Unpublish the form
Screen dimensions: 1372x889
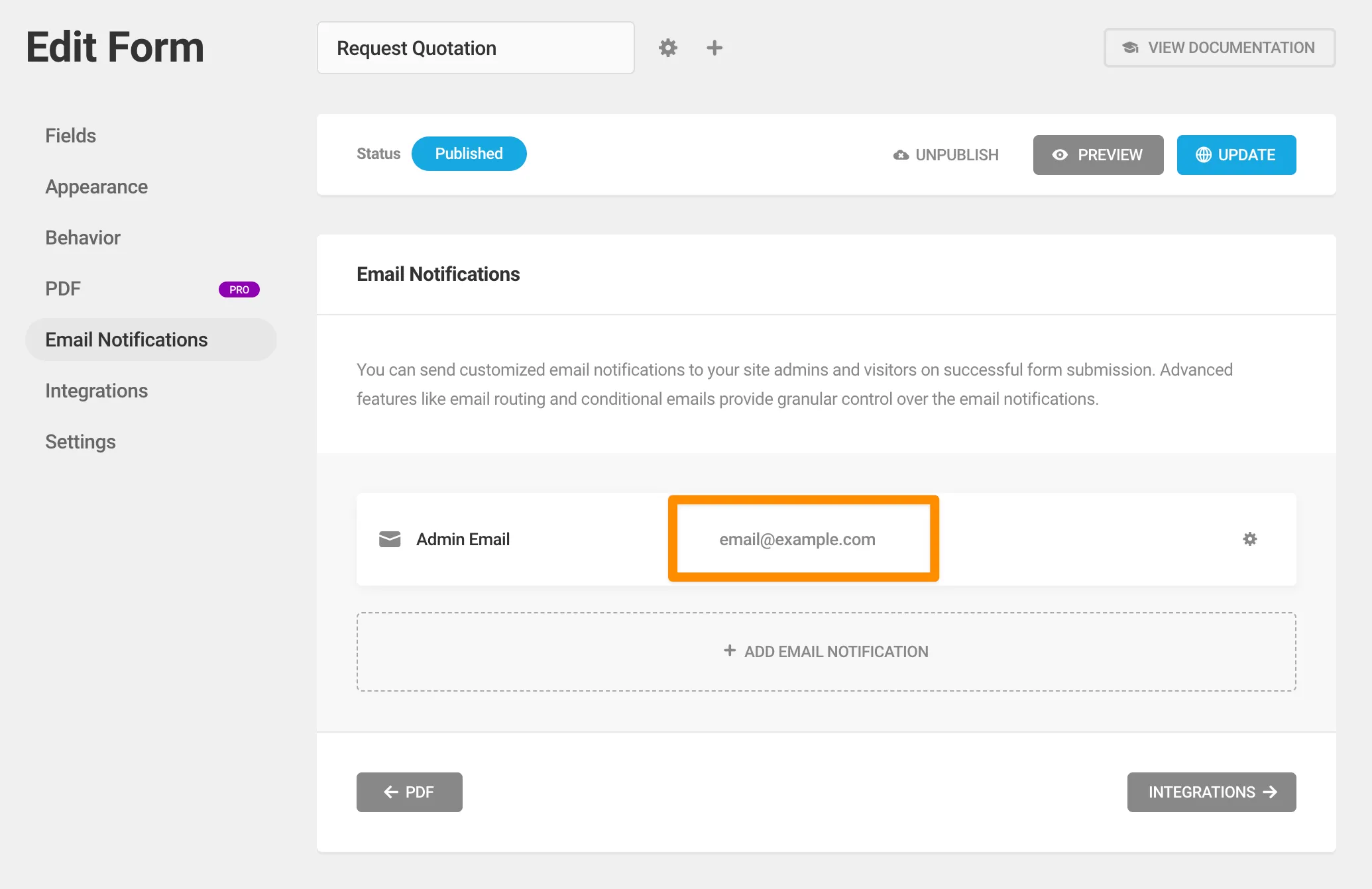click(946, 155)
